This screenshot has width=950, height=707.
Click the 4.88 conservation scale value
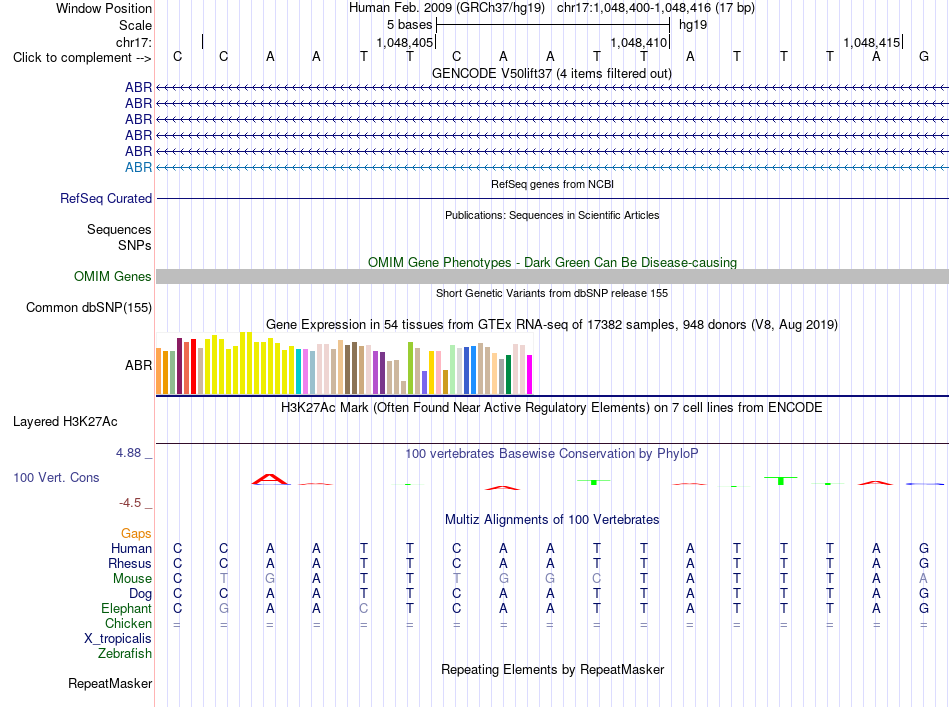tap(128, 453)
